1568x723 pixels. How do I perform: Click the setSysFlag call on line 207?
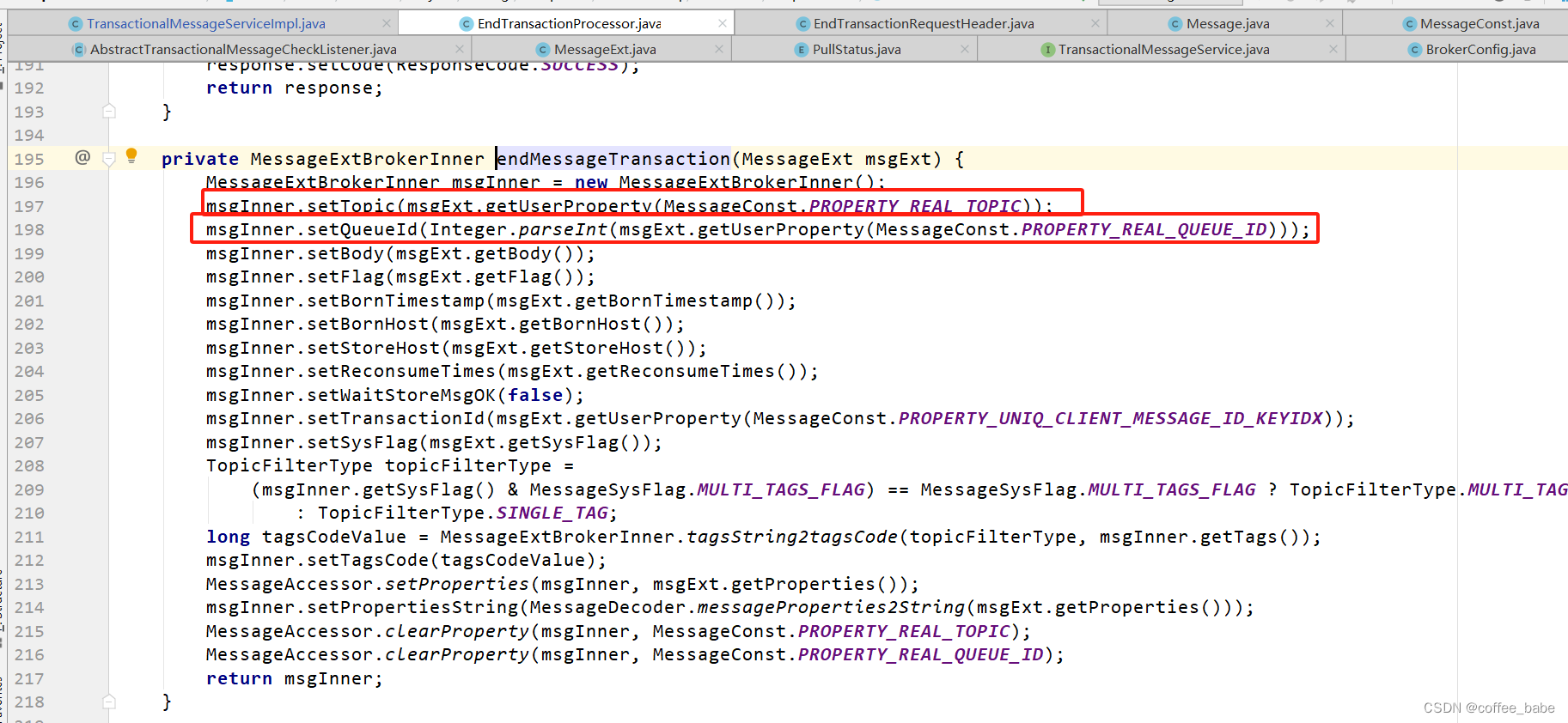(x=363, y=442)
